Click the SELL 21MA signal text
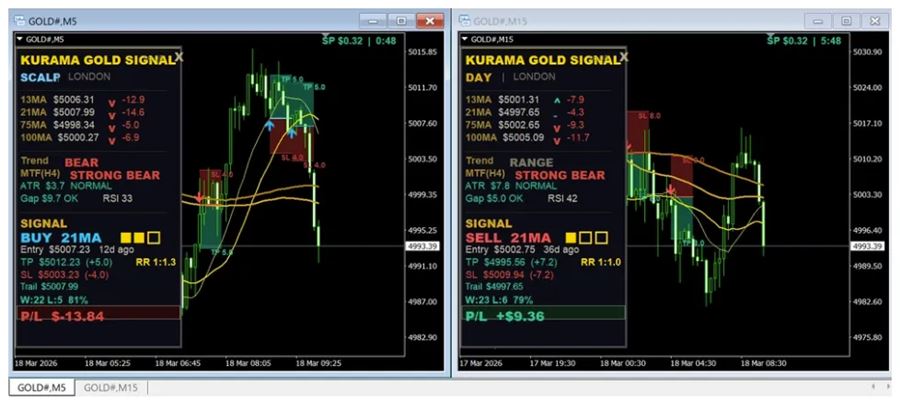This screenshot has height=400, width=900. 508,238
